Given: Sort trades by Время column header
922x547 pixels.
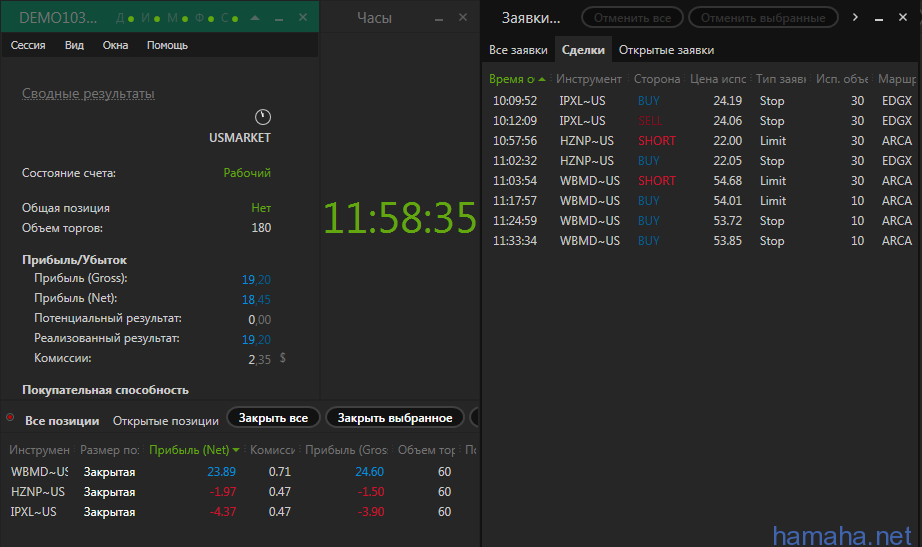Looking at the screenshot, I should (517, 79).
